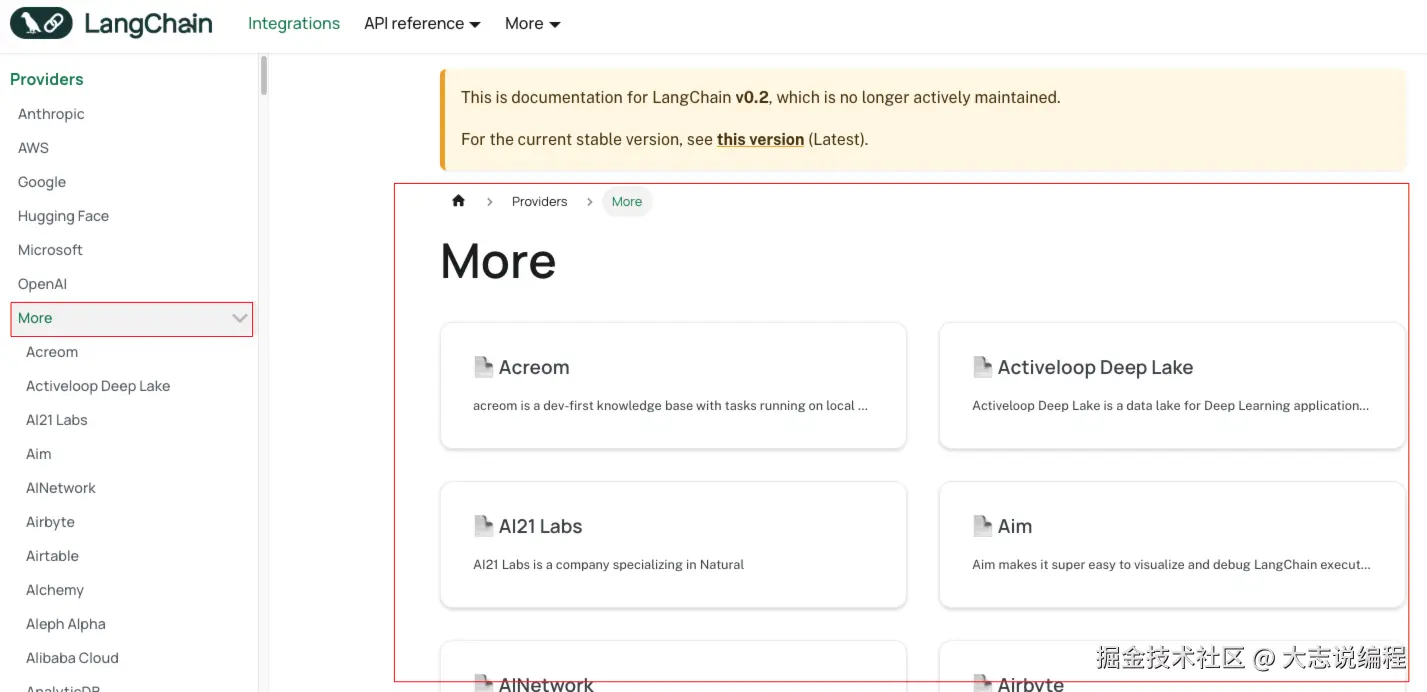The image size is (1427, 692).
Task: Open Microsoft in the sidebar
Action: pyautogui.click(x=50, y=250)
